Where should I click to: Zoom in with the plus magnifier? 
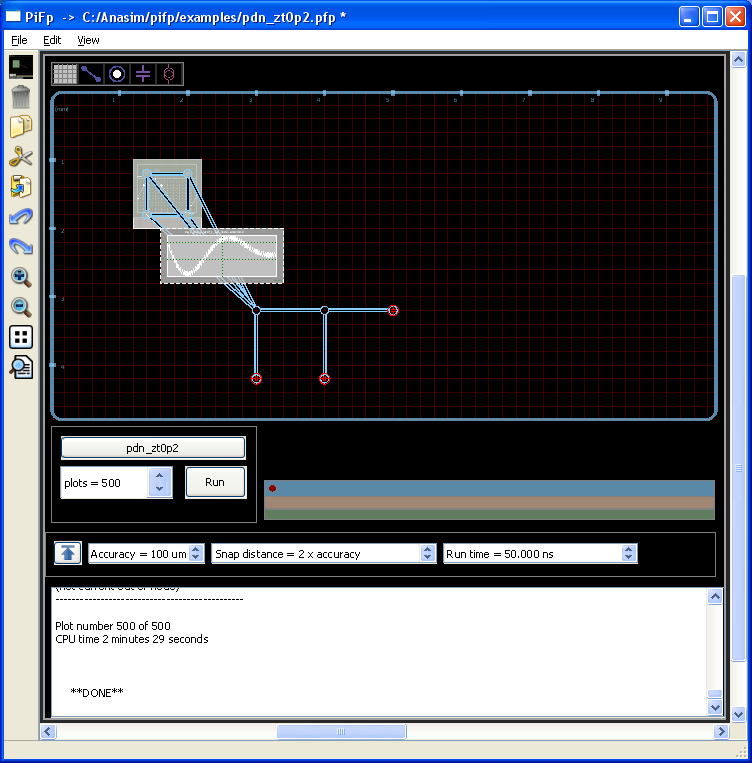[x=21, y=277]
